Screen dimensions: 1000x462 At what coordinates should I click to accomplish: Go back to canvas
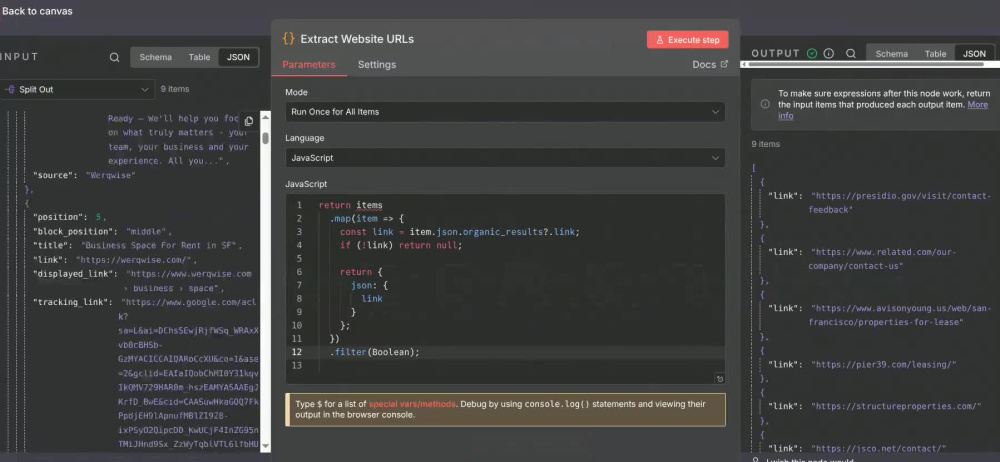pos(37,11)
